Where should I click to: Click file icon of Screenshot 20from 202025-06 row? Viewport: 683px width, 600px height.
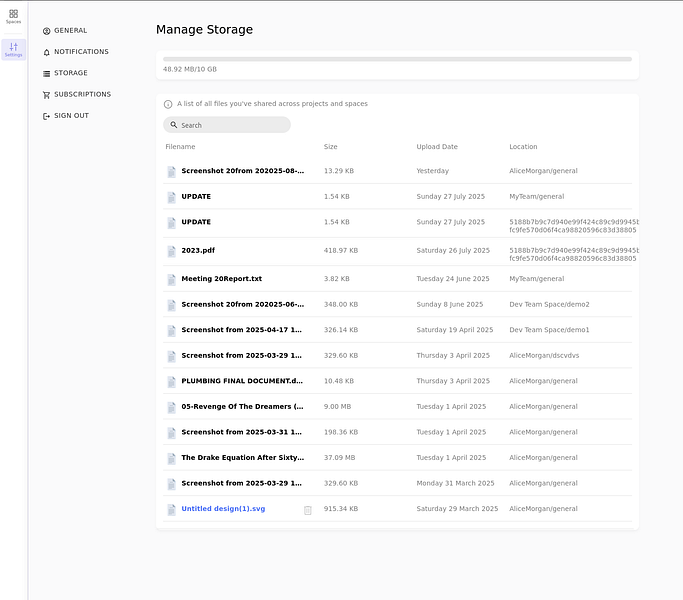pos(172,305)
